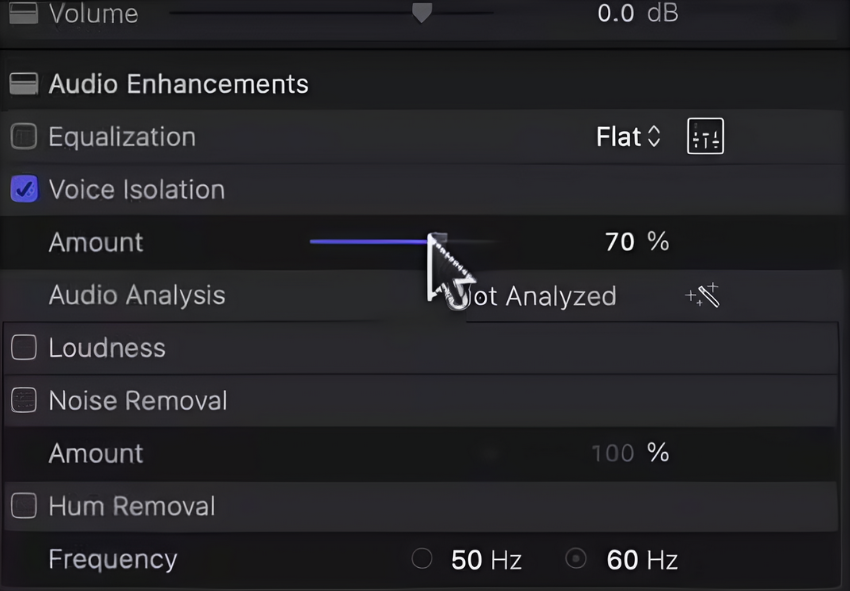Disable the Voice Isolation checkbox
850x591 pixels.
pyautogui.click(x=24, y=190)
